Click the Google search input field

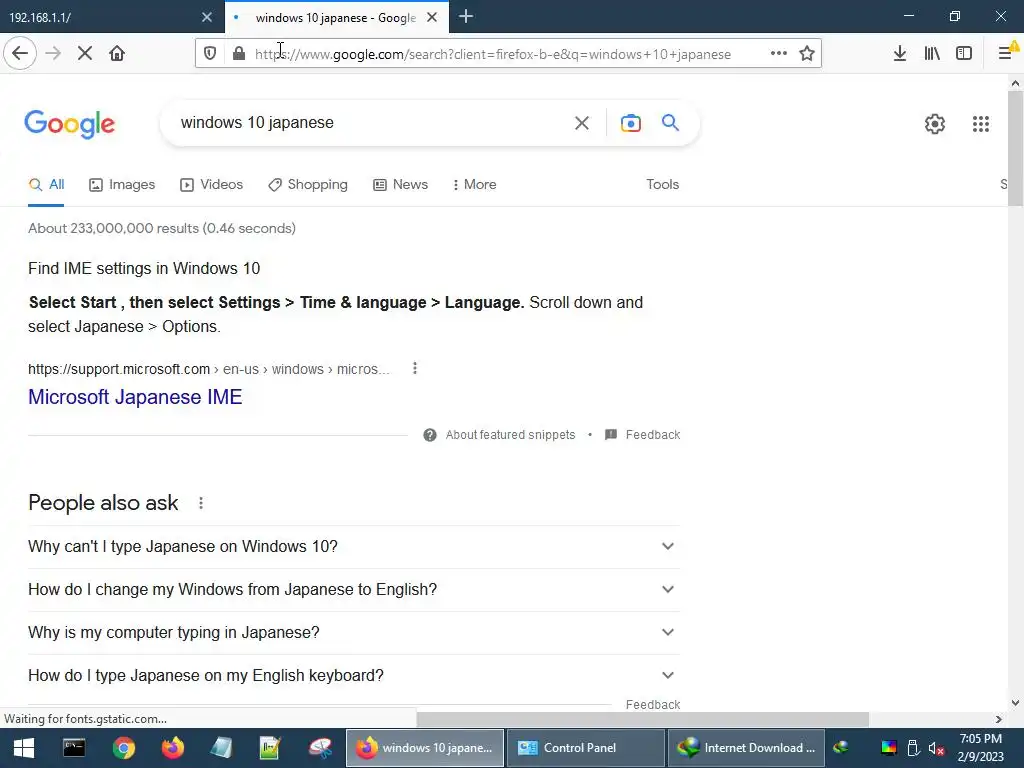click(372, 123)
